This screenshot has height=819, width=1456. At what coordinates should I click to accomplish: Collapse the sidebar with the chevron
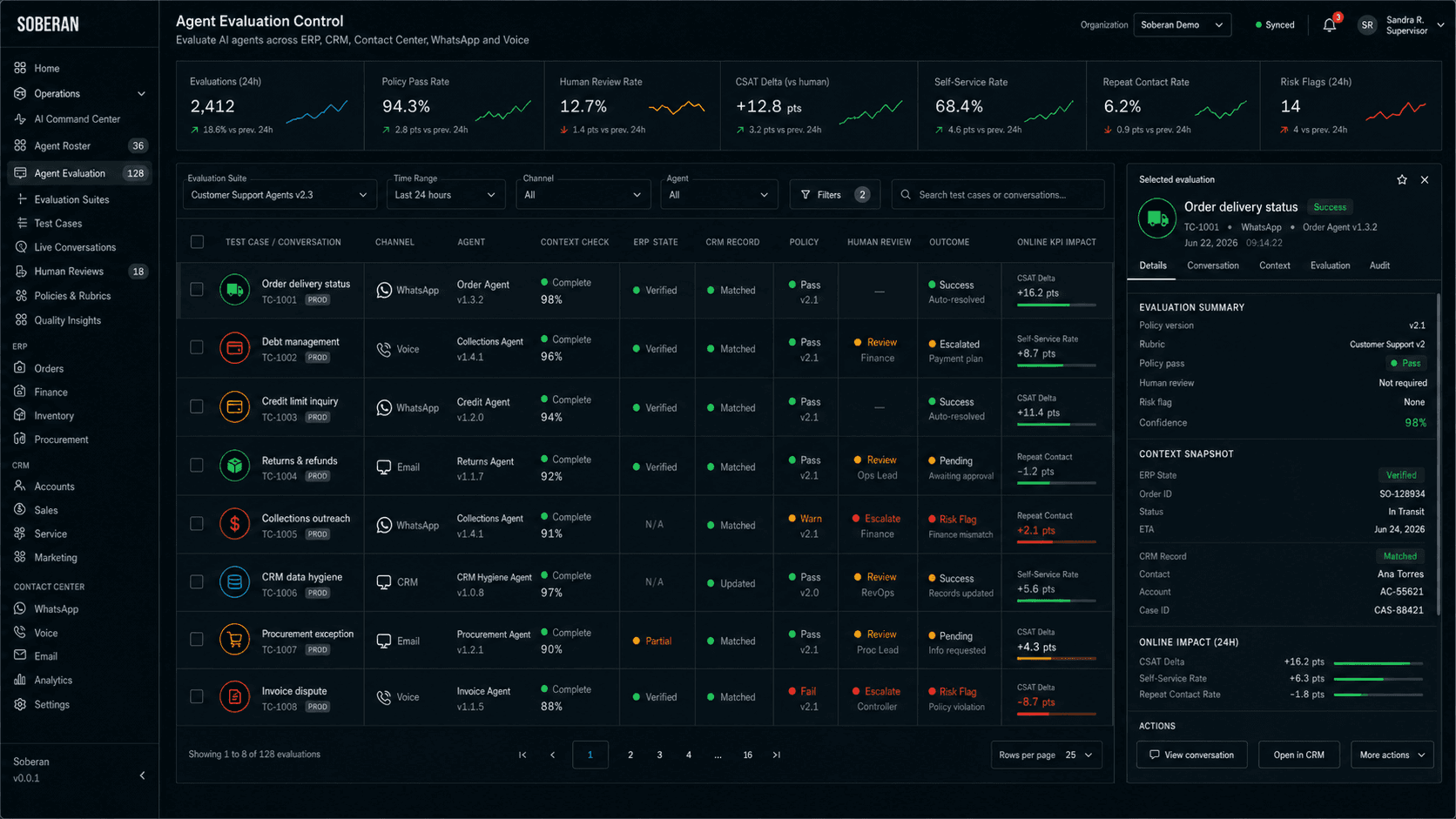point(142,775)
